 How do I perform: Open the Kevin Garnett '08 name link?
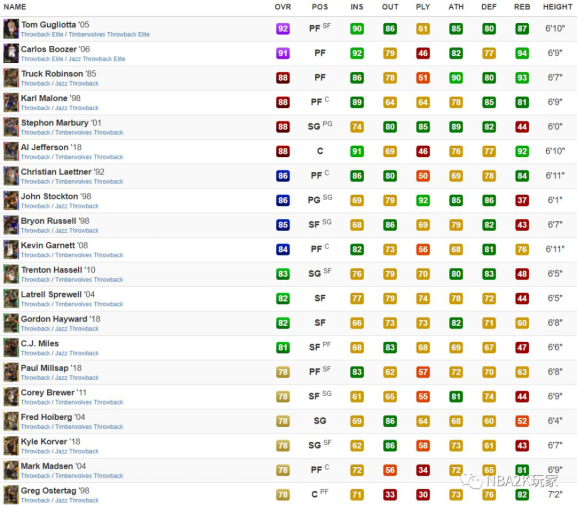click(54, 245)
